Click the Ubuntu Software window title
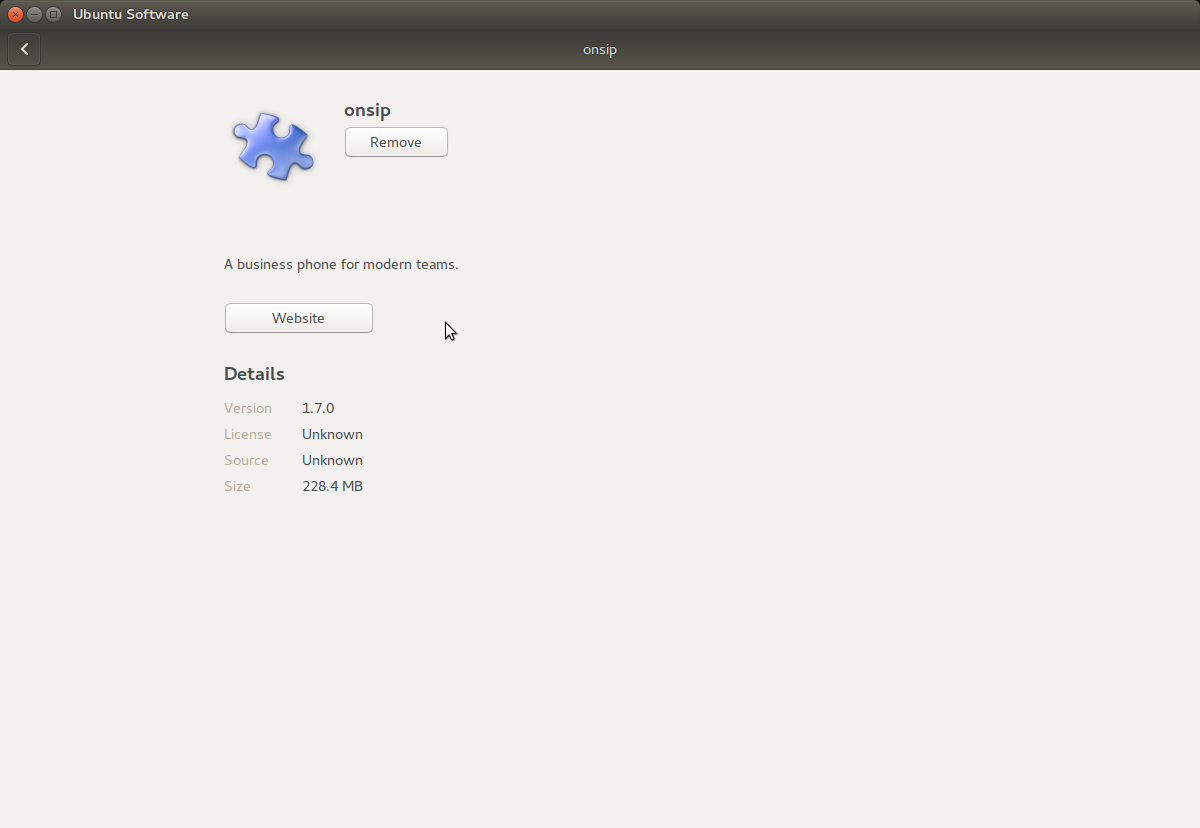 (131, 14)
